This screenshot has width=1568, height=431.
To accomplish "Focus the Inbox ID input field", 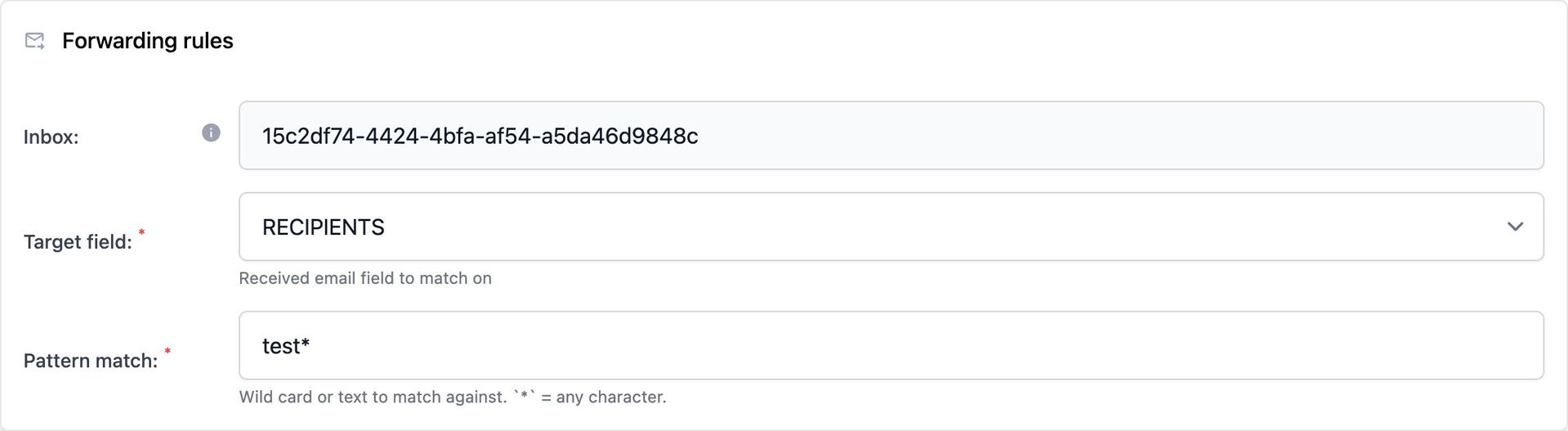I will pyautogui.click(x=891, y=136).
